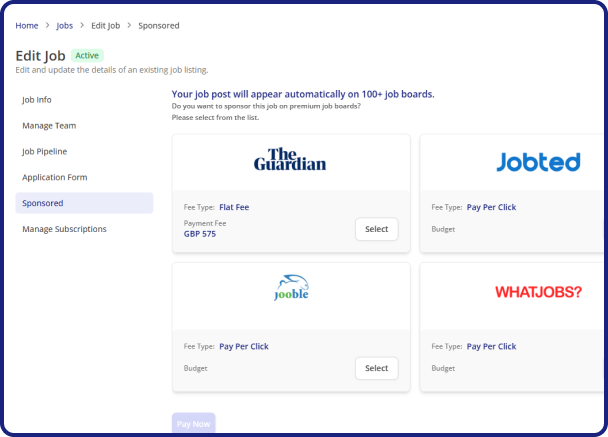Select Sponsored sidebar item
The height and width of the screenshot is (437, 608).
click(84, 203)
